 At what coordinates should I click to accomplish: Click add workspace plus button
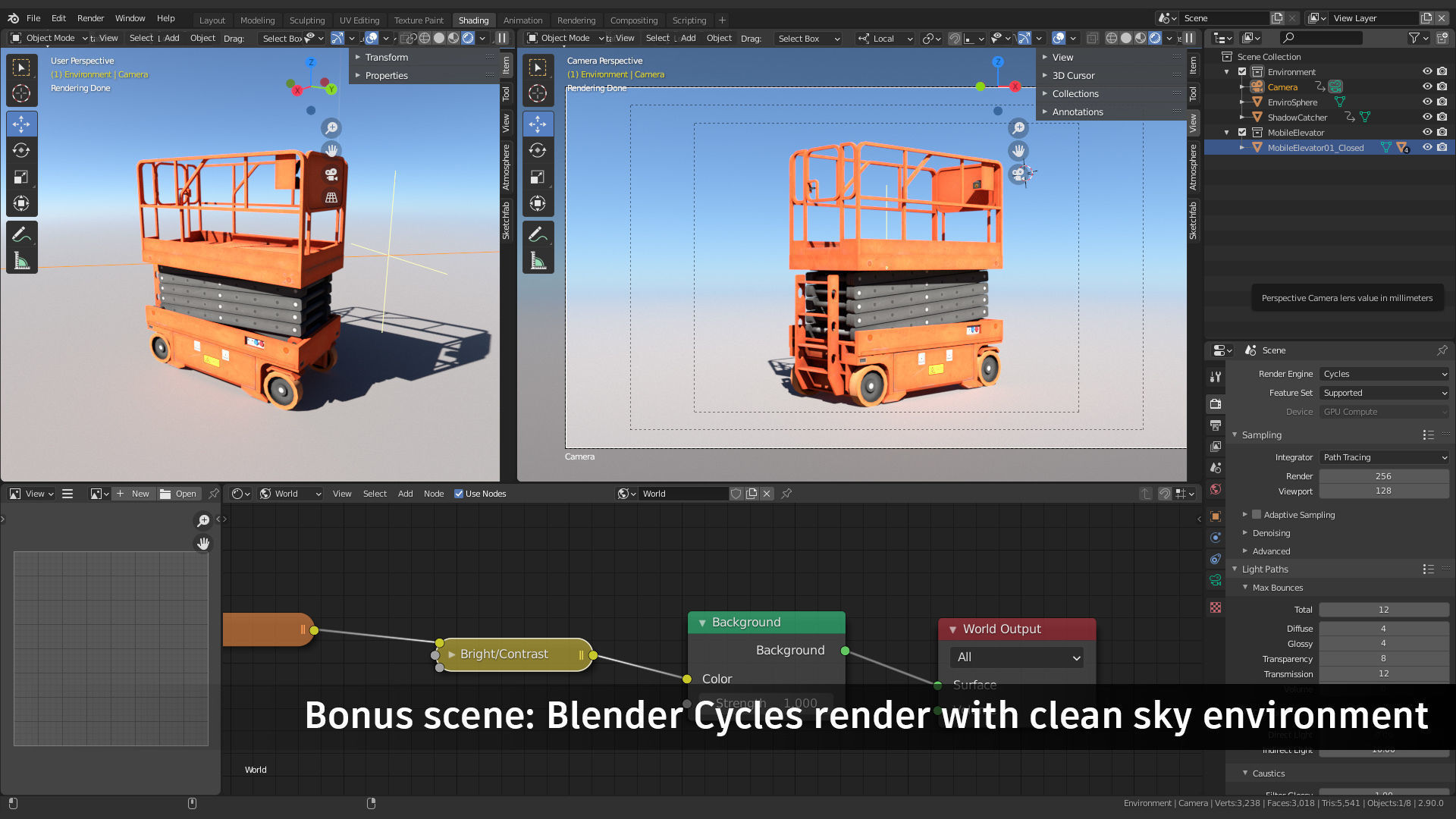[722, 20]
